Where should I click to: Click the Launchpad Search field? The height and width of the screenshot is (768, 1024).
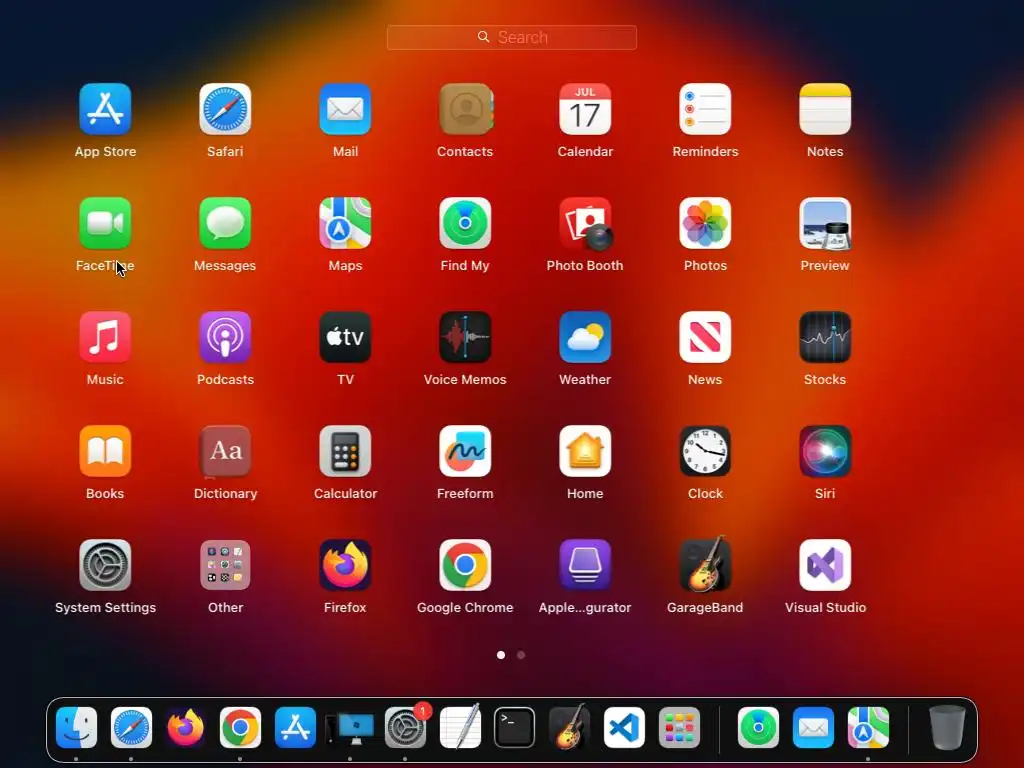click(512, 37)
